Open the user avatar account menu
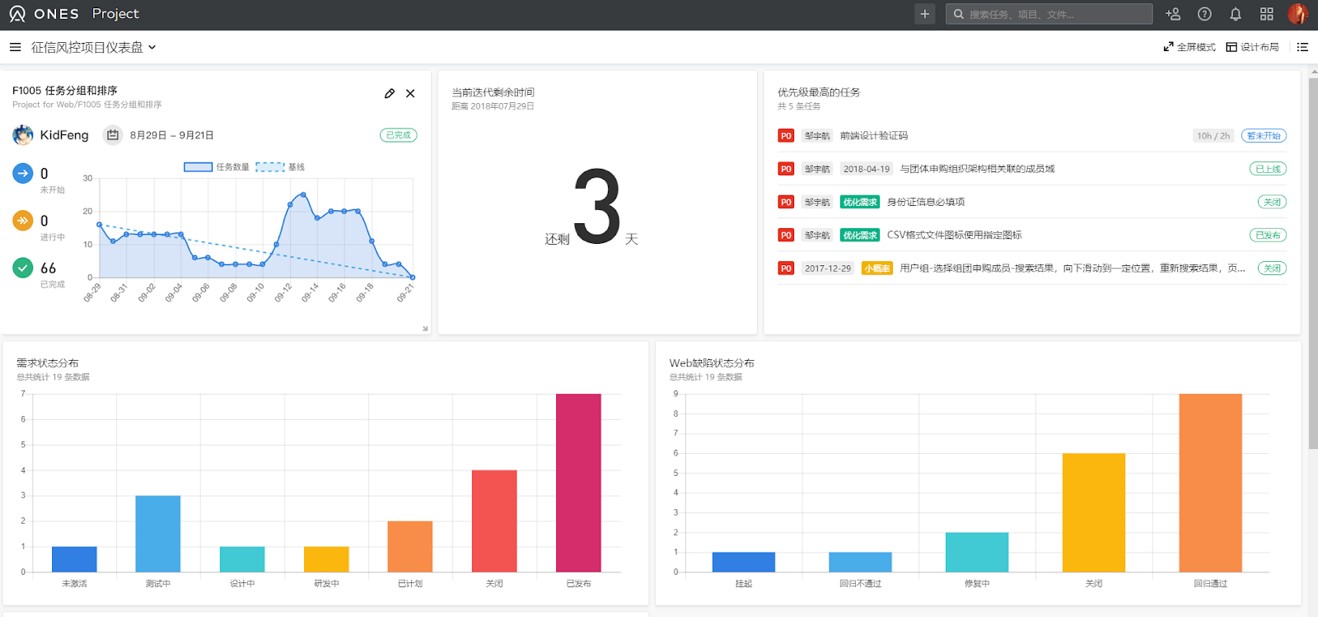Screen dimensions: 1318x617 point(1297,14)
